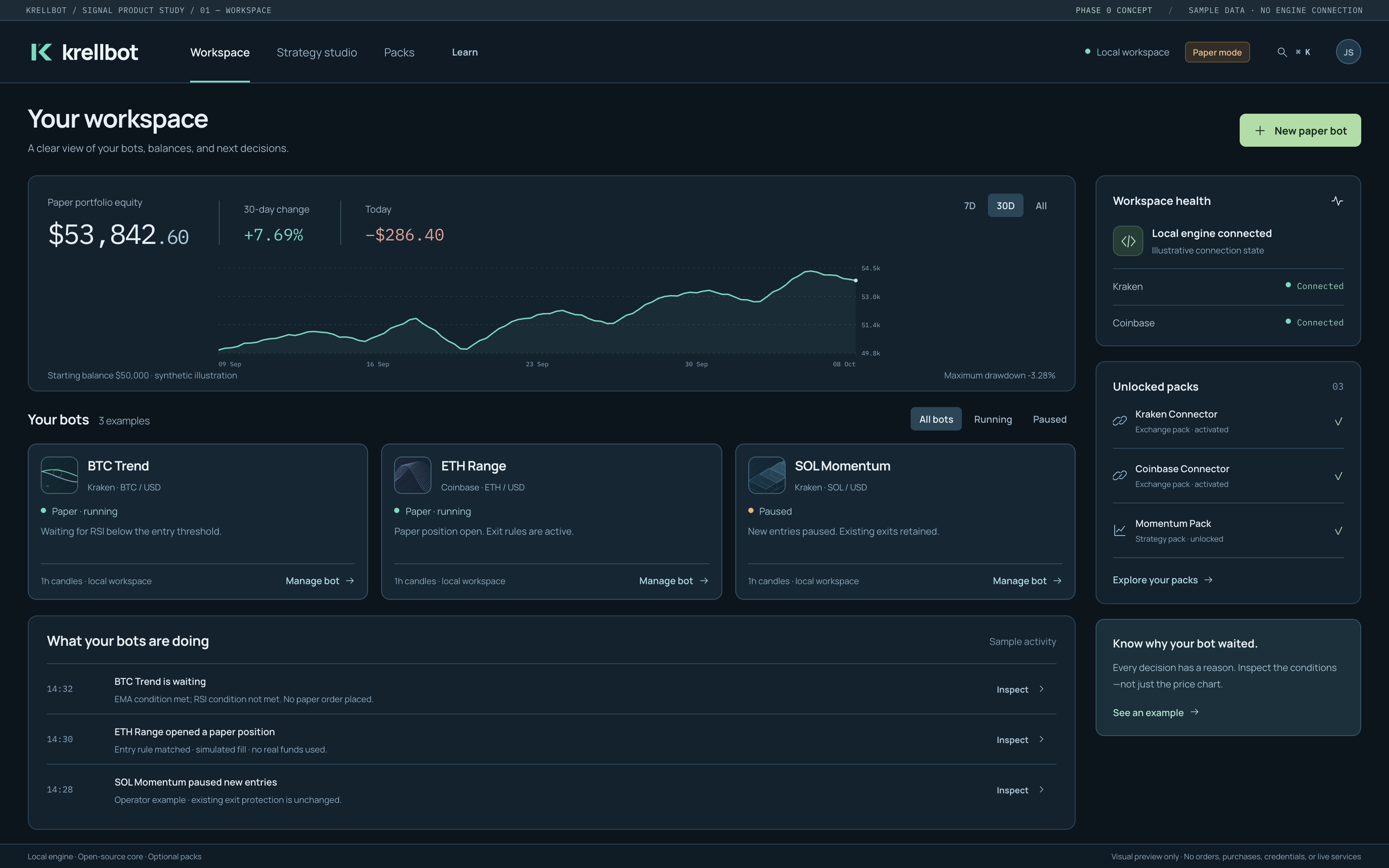Click the Local workspace status dot
The width and height of the screenshot is (1389, 868).
(x=1088, y=52)
